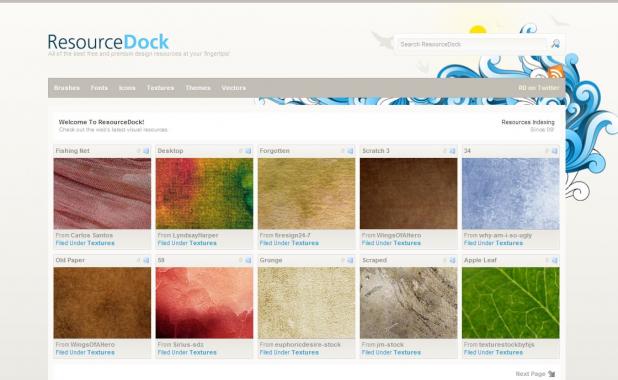
Task: Open the Icons category
Action: click(127, 88)
